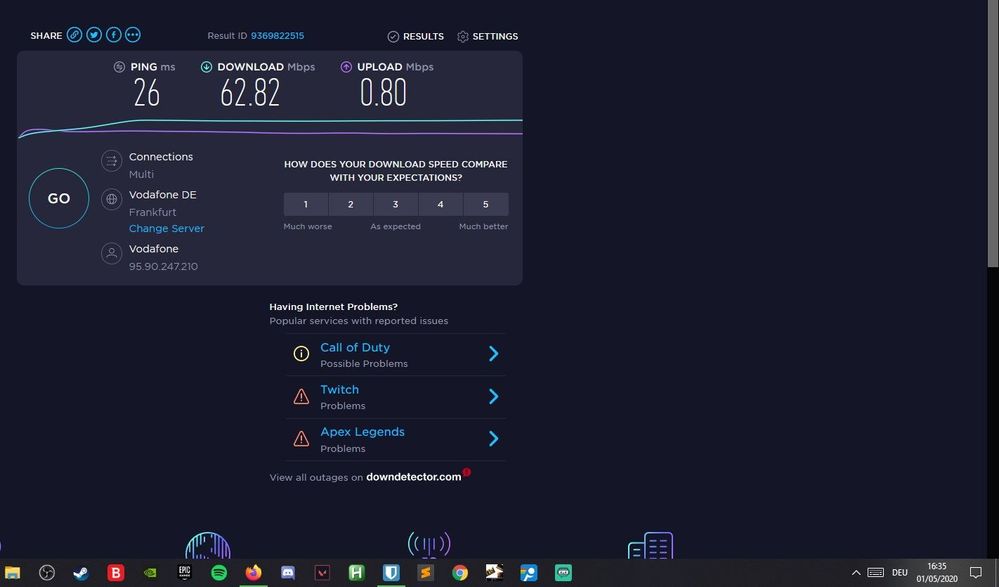Rate download speed as 4
Image resolution: width=999 pixels, height=587 pixels.
[x=440, y=205]
